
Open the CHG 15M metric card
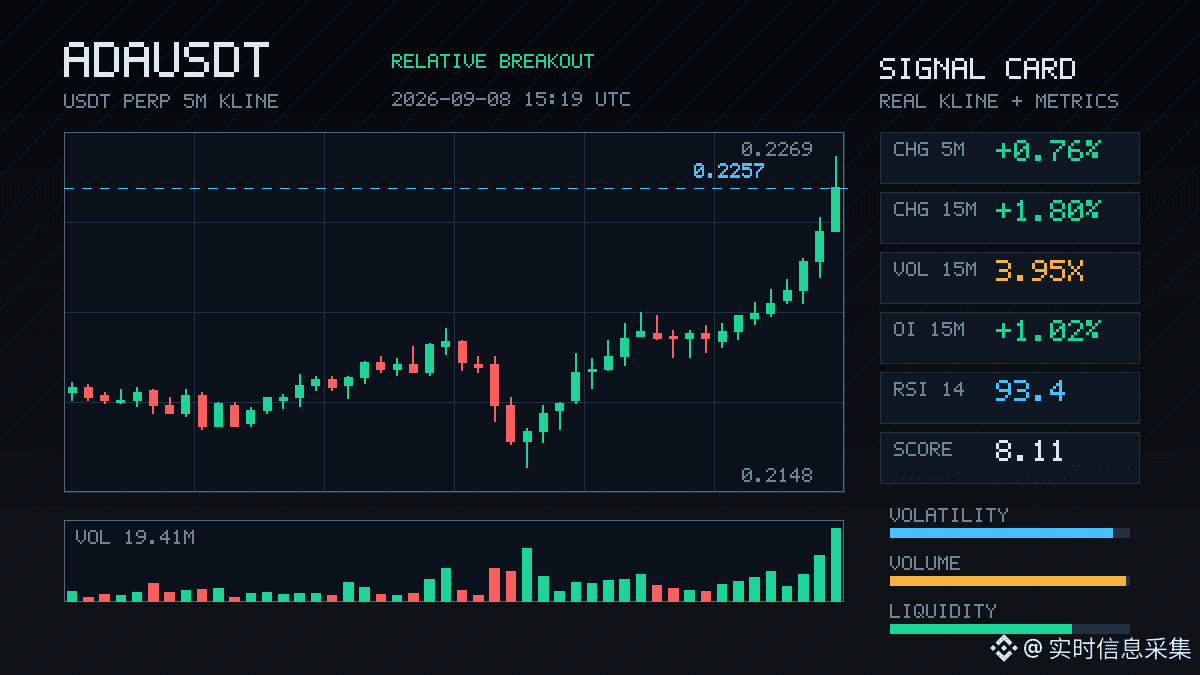point(1009,217)
